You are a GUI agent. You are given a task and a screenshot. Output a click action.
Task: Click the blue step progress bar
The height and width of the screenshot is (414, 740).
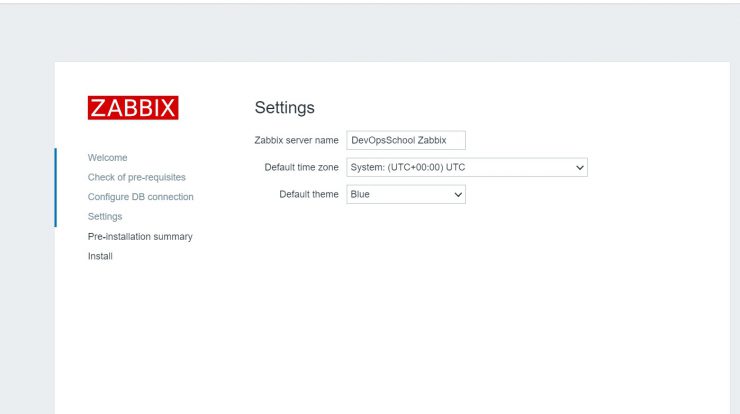tap(56, 187)
